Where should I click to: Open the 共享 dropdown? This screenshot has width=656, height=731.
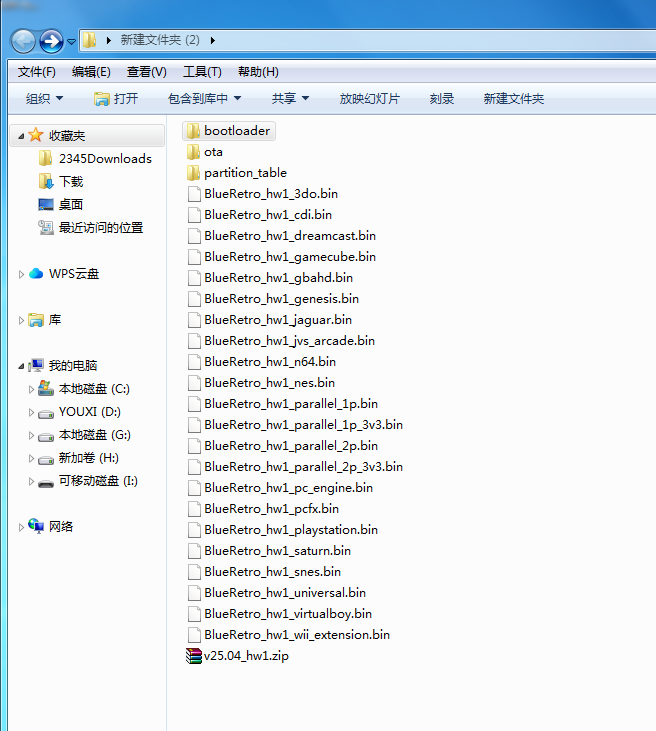(290, 98)
